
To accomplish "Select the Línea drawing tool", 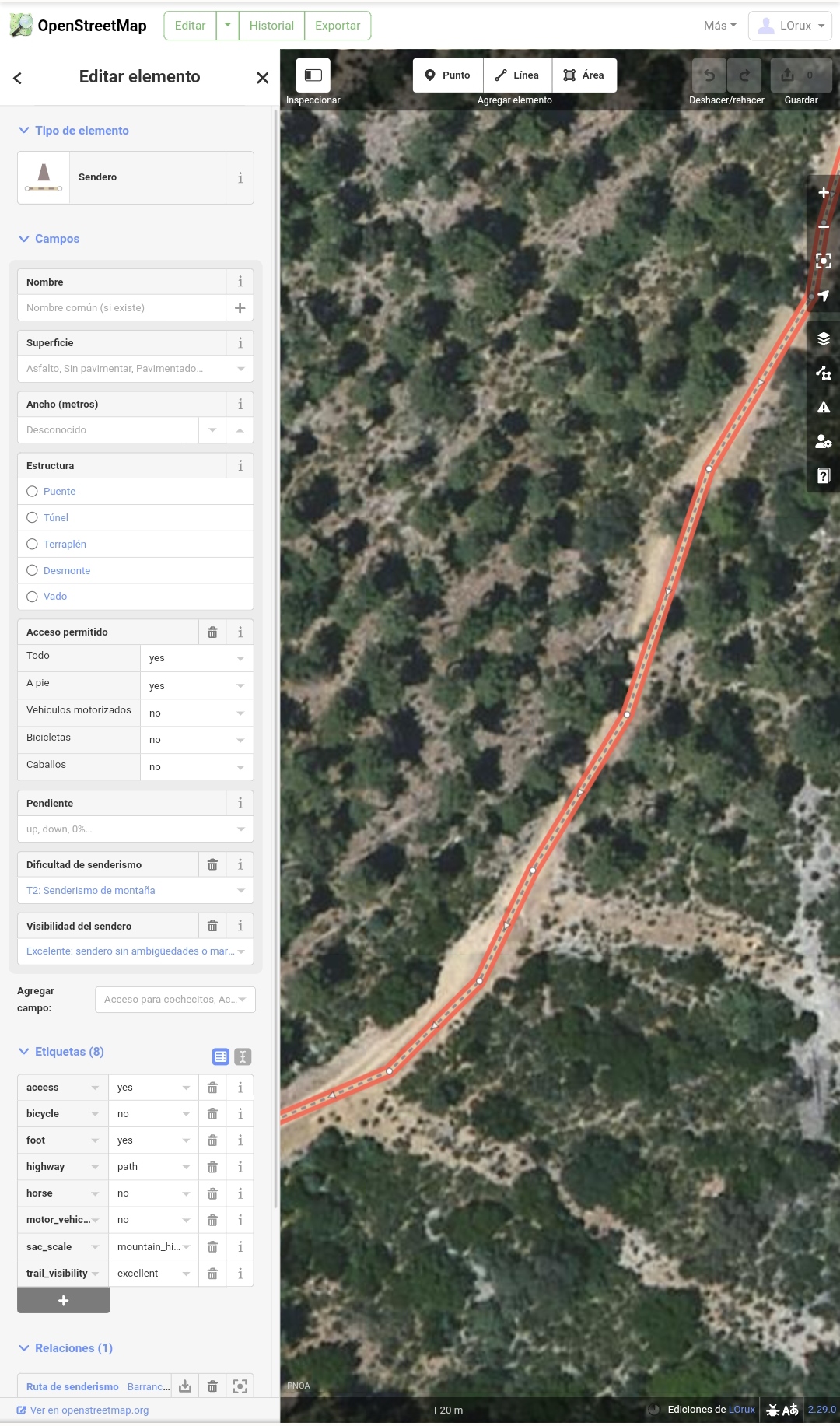I will coord(517,75).
